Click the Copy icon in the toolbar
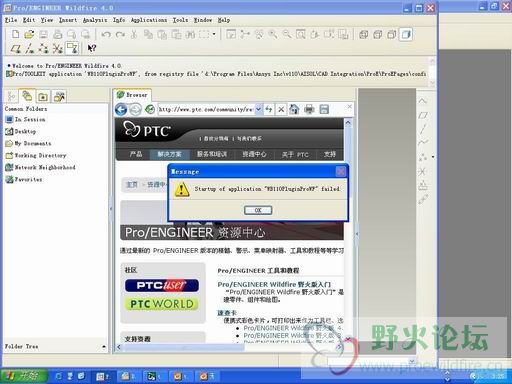 click(148, 34)
